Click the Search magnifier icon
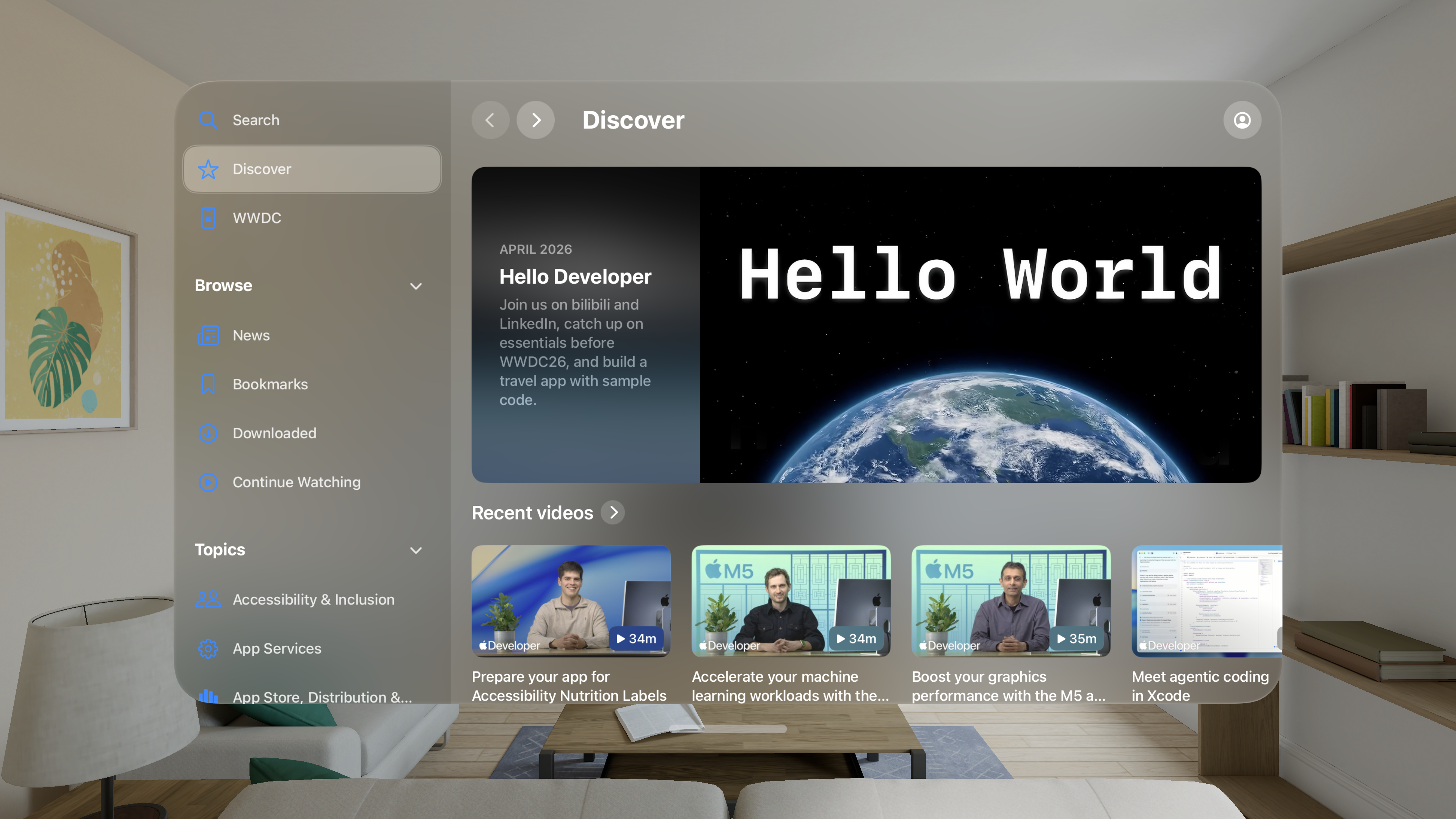 [x=208, y=120]
